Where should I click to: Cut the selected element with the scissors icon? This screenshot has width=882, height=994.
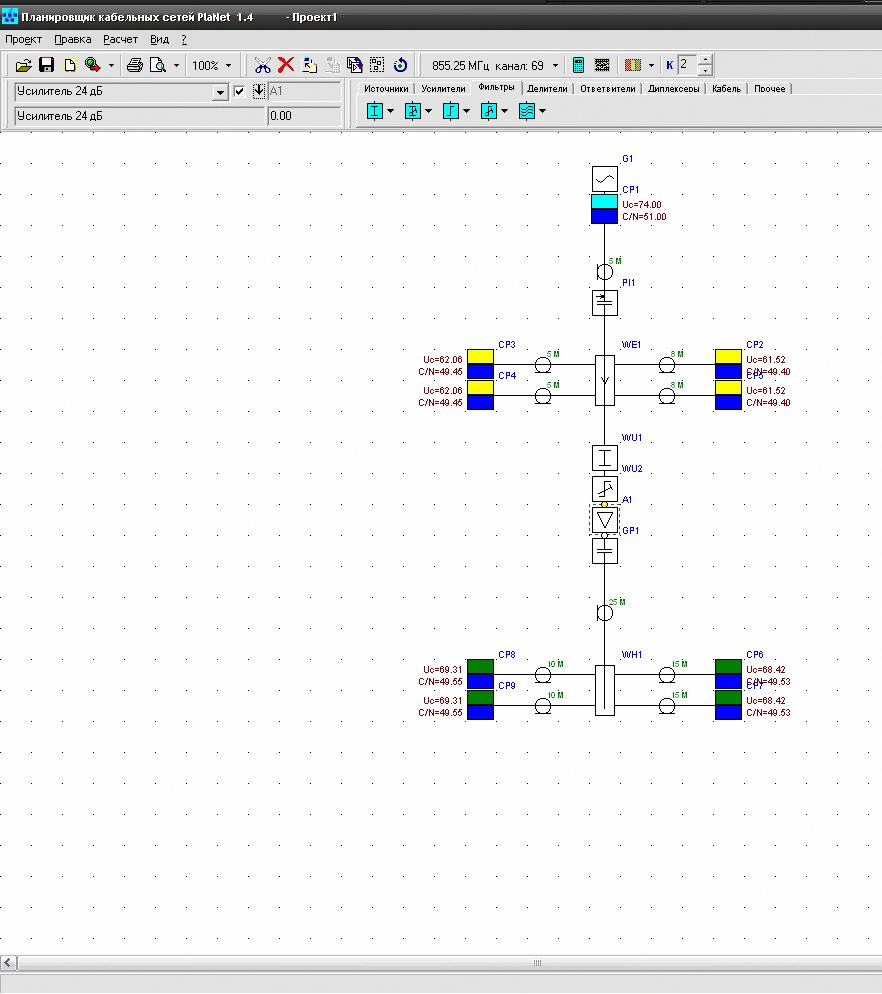[263, 65]
